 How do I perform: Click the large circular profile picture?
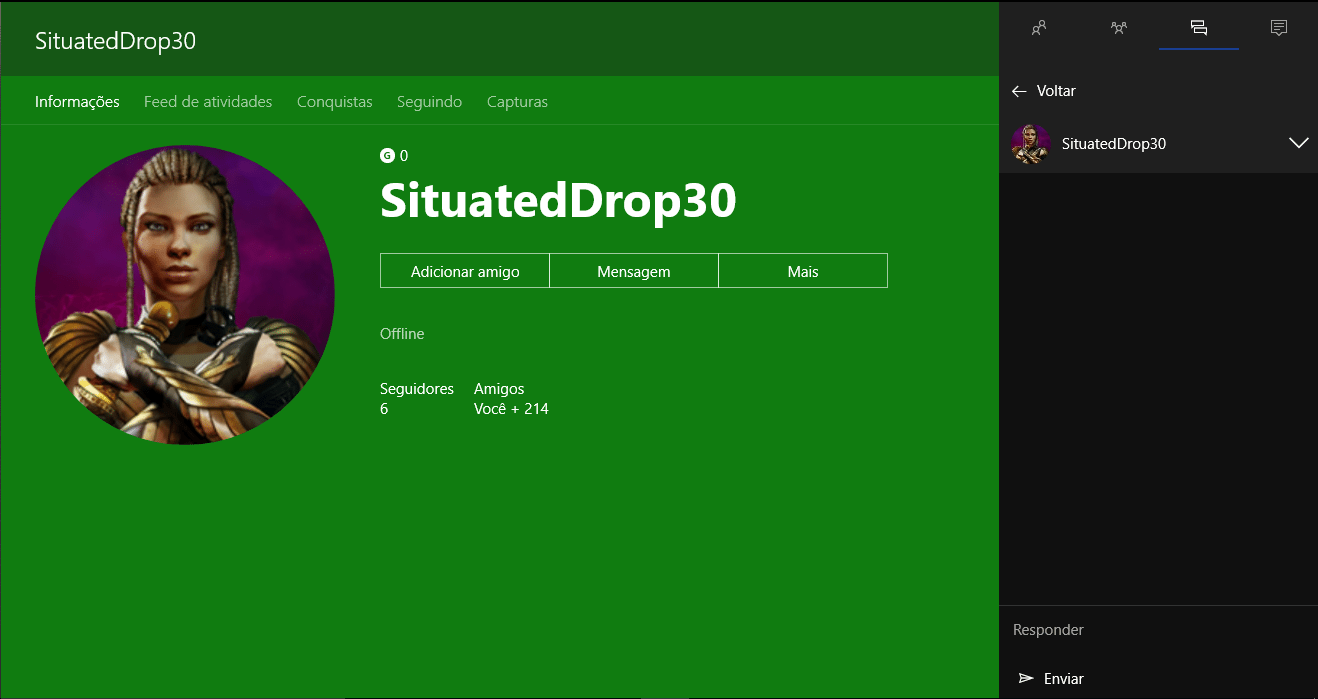pos(185,295)
